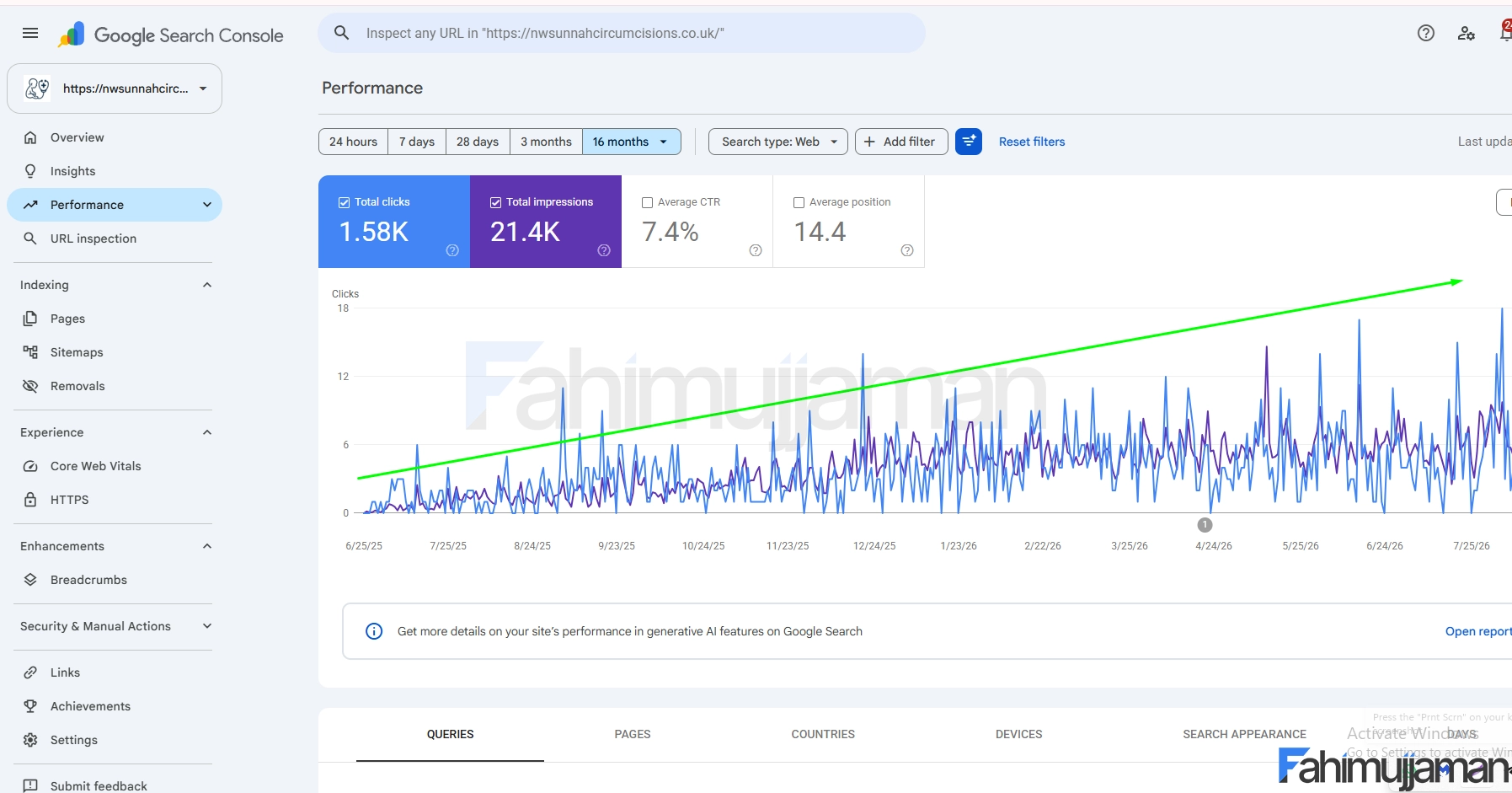Click the Submit feedback link text
Screen dimensions: 1512x793
(x=99, y=785)
